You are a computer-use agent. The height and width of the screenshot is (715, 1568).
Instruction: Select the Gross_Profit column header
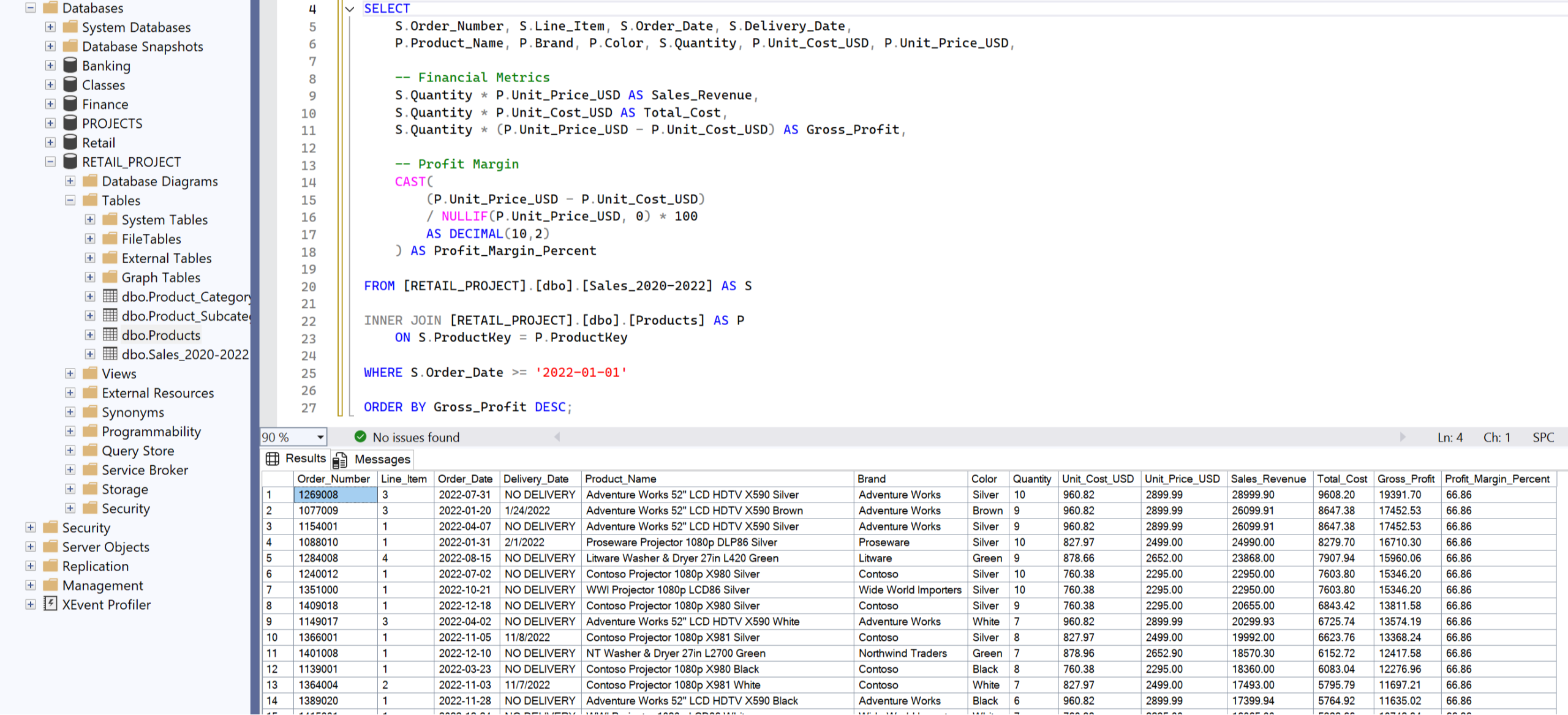[x=1407, y=479]
